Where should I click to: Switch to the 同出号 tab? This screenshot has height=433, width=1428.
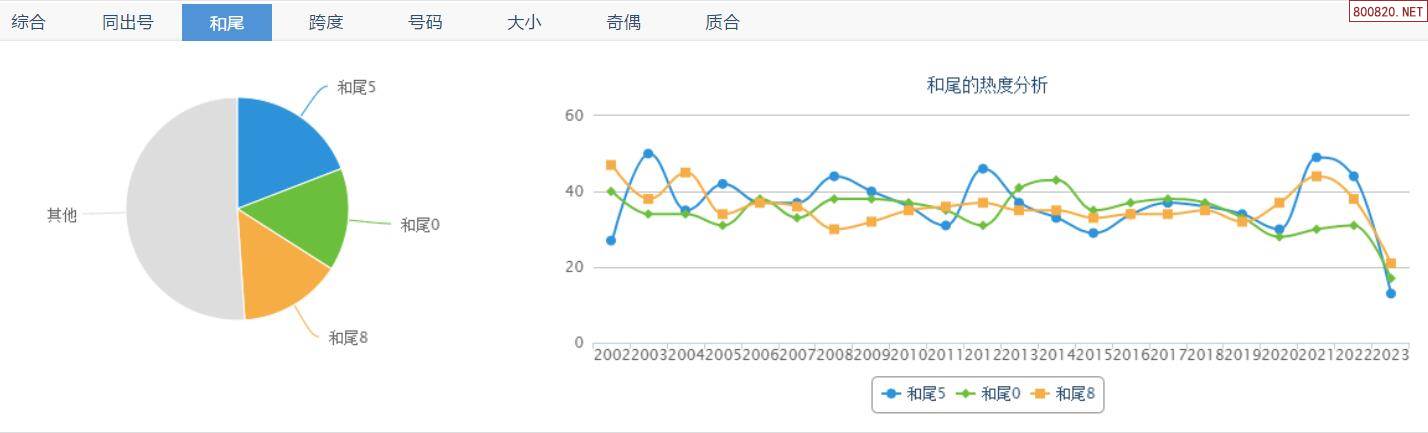pos(127,22)
